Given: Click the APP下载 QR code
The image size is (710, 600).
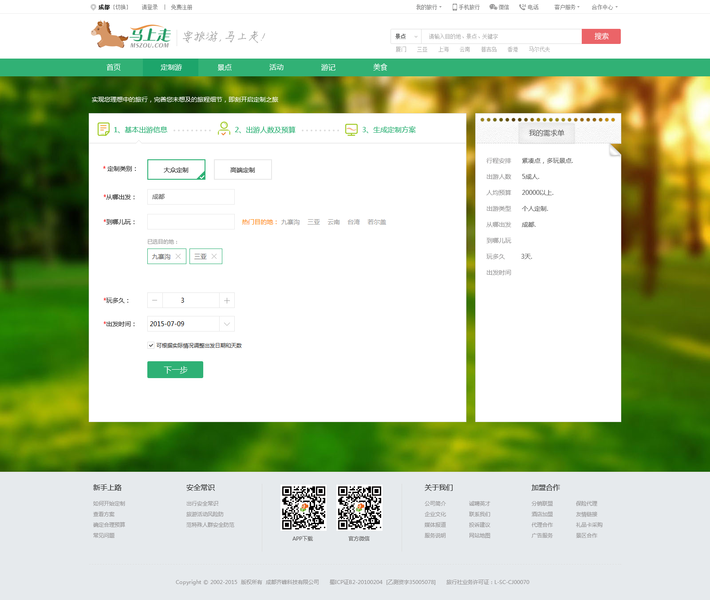Looking at the screenshot, I should pos(303,508).
